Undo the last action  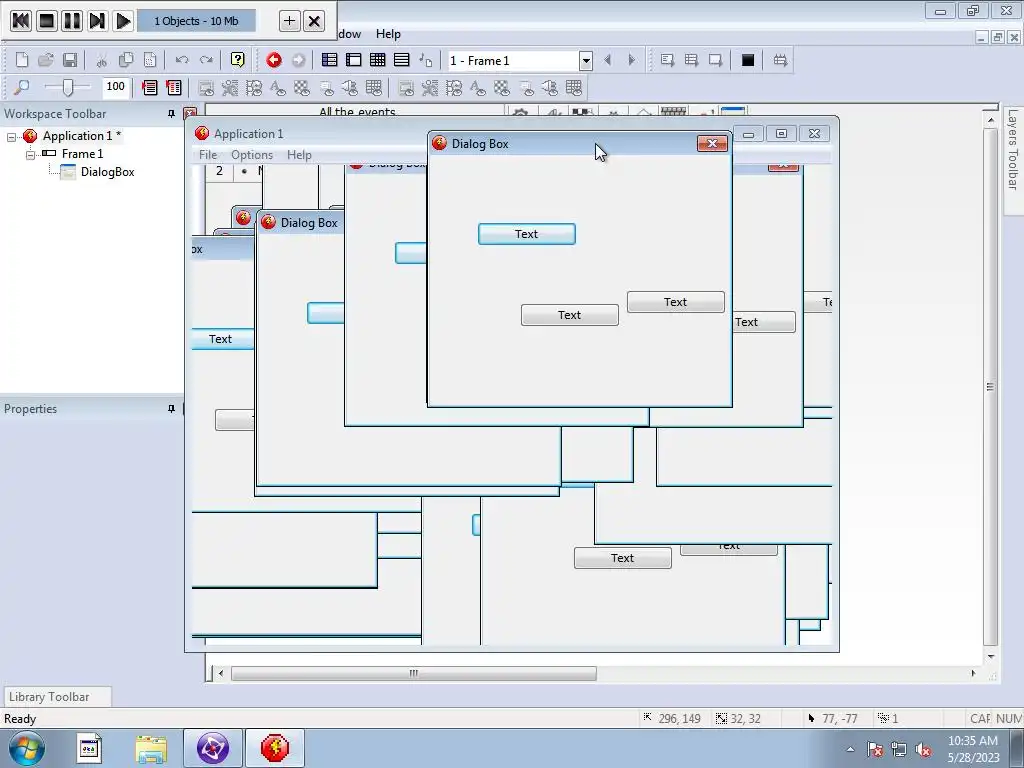point(182,61)
